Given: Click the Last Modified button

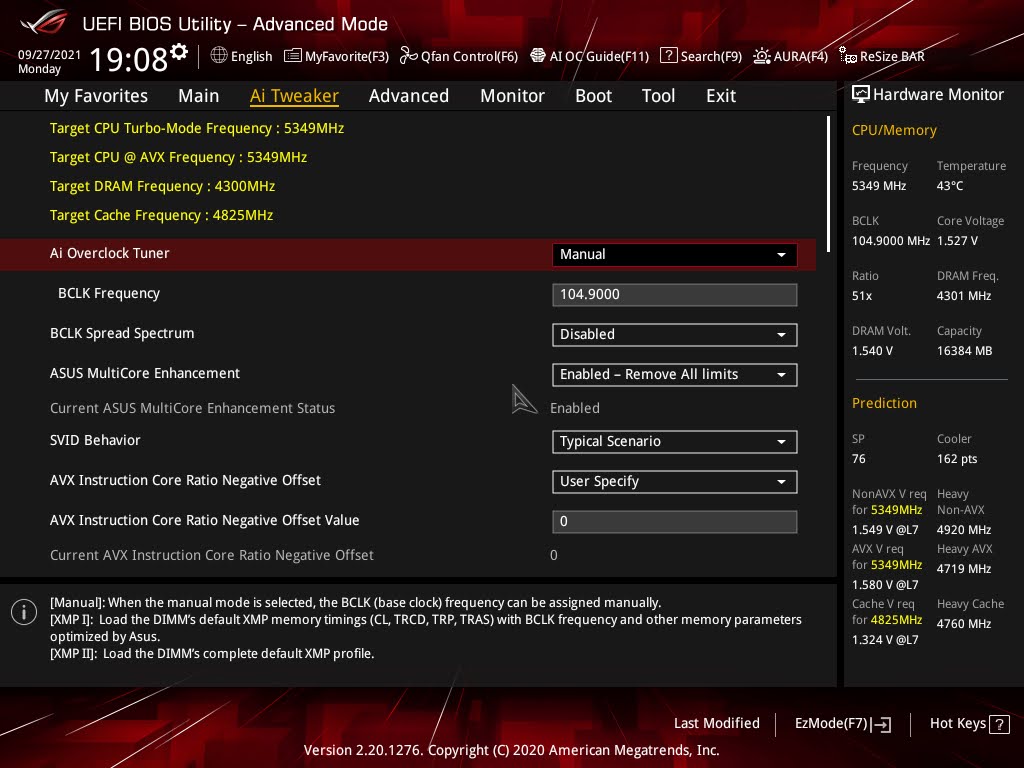Looking at the screenshot, I should (x=717, y=723).
